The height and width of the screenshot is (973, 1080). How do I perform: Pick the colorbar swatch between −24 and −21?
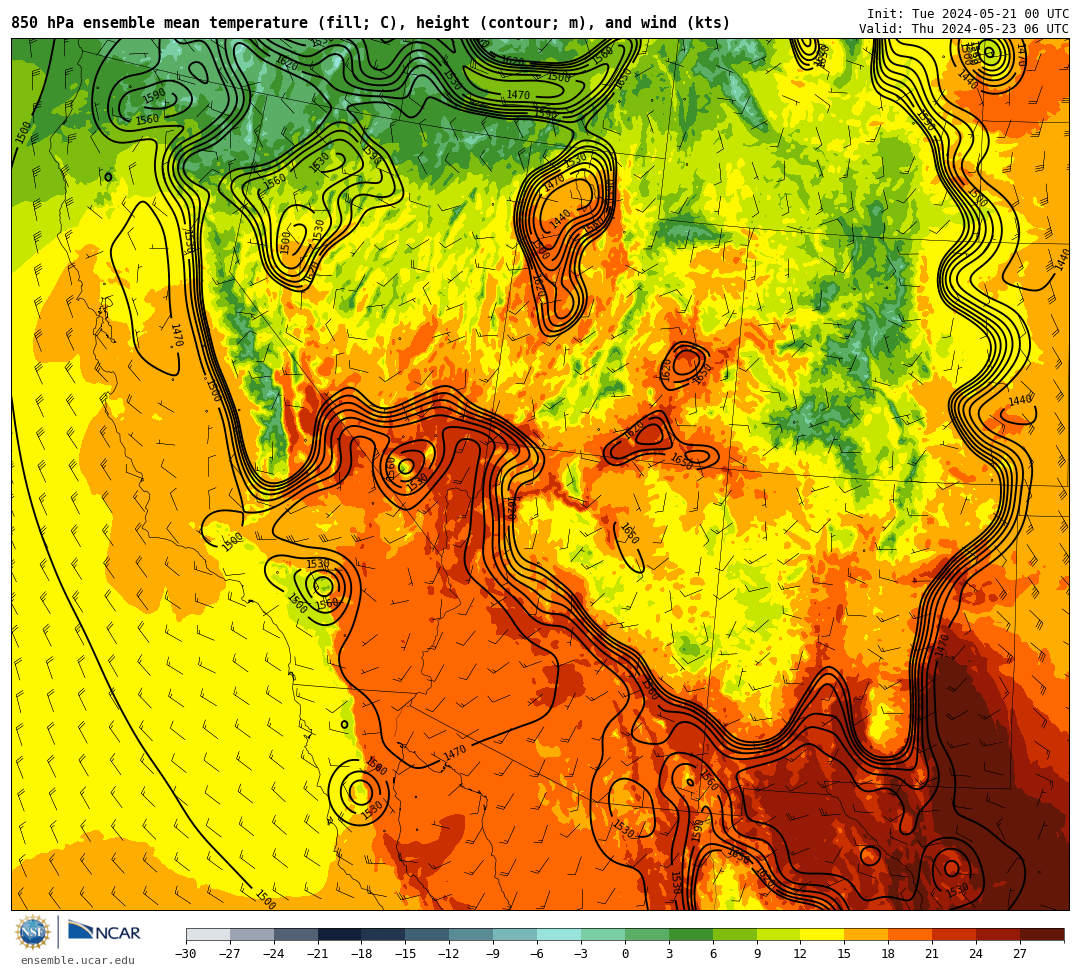(x=296, y=934)
